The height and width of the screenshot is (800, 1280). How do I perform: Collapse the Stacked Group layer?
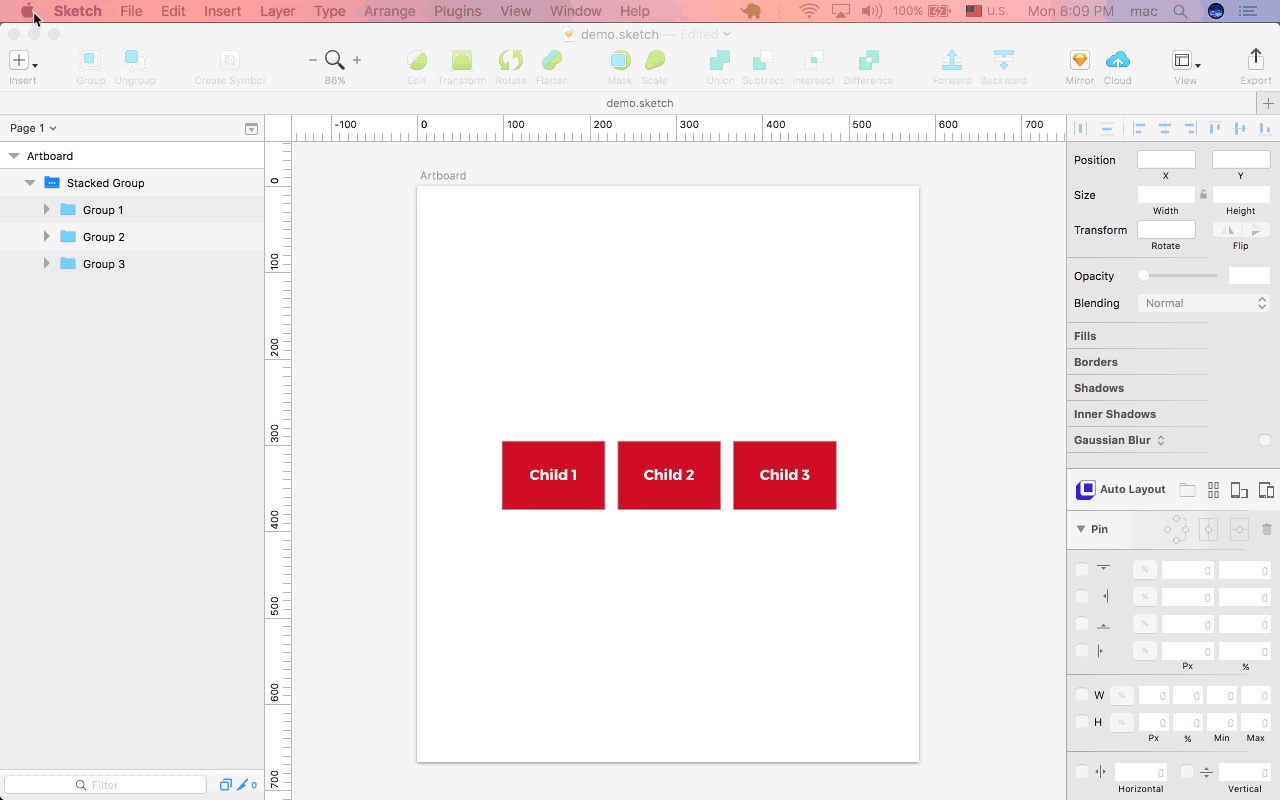pyautogui.click(x=30, y=183)
